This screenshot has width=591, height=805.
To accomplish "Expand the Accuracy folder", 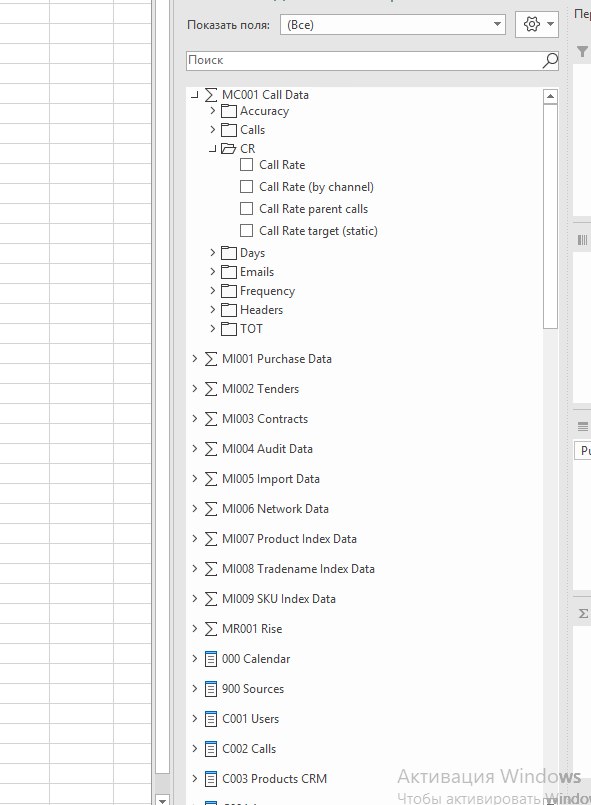I will point(213,111).
